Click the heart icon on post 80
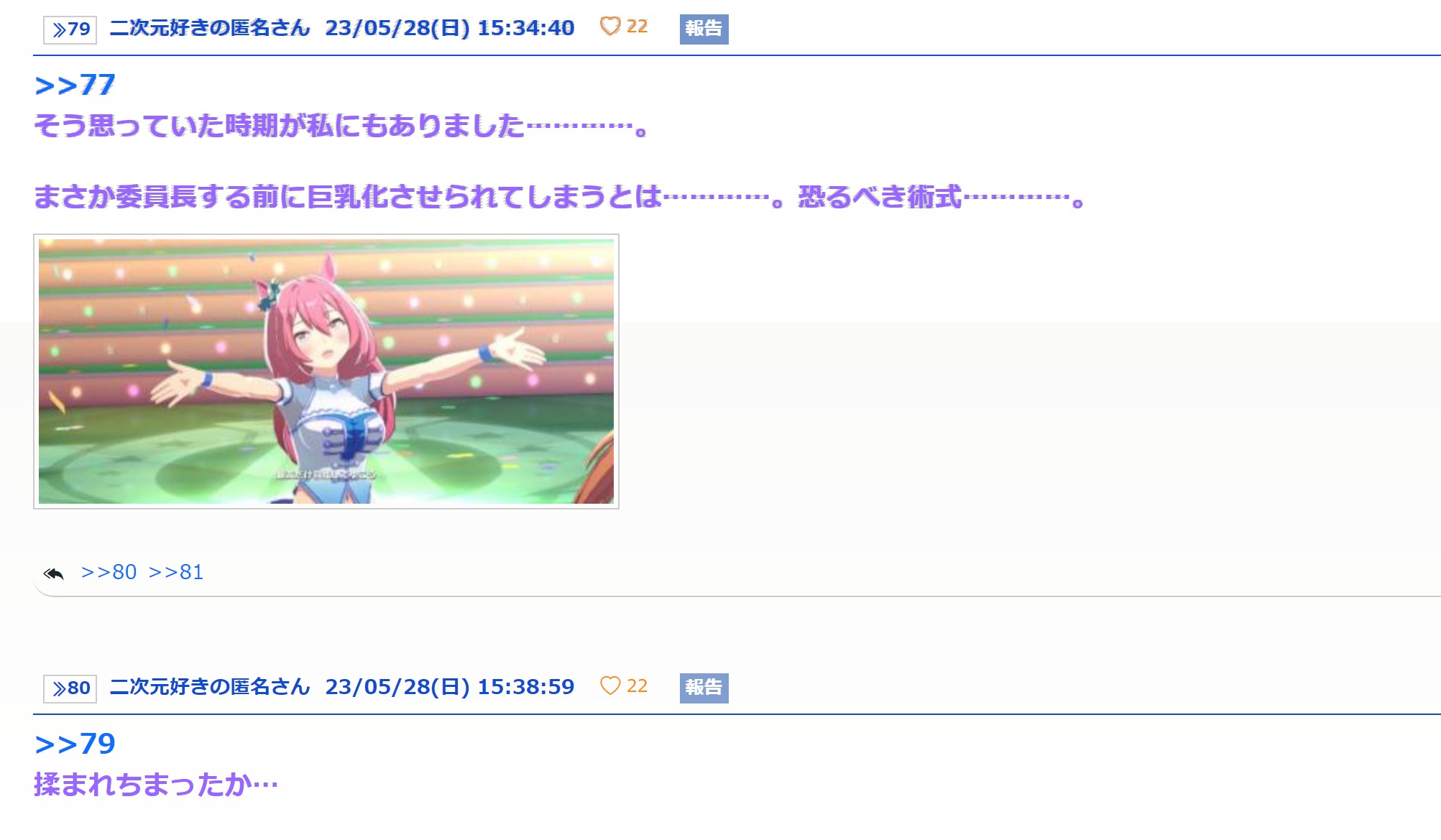 click(609, 686)
